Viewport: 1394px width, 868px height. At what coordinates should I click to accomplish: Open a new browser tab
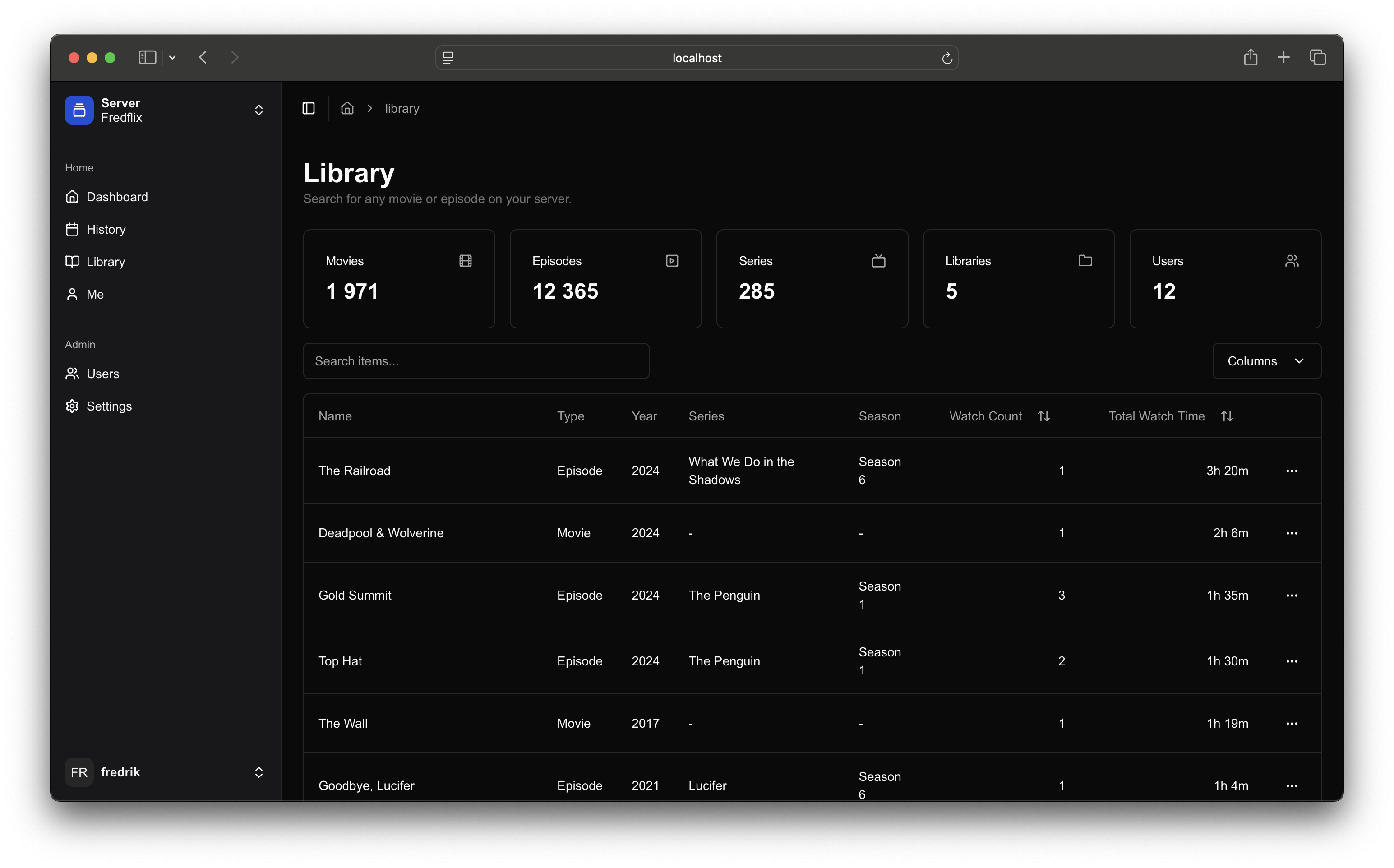click(1284, 57)
